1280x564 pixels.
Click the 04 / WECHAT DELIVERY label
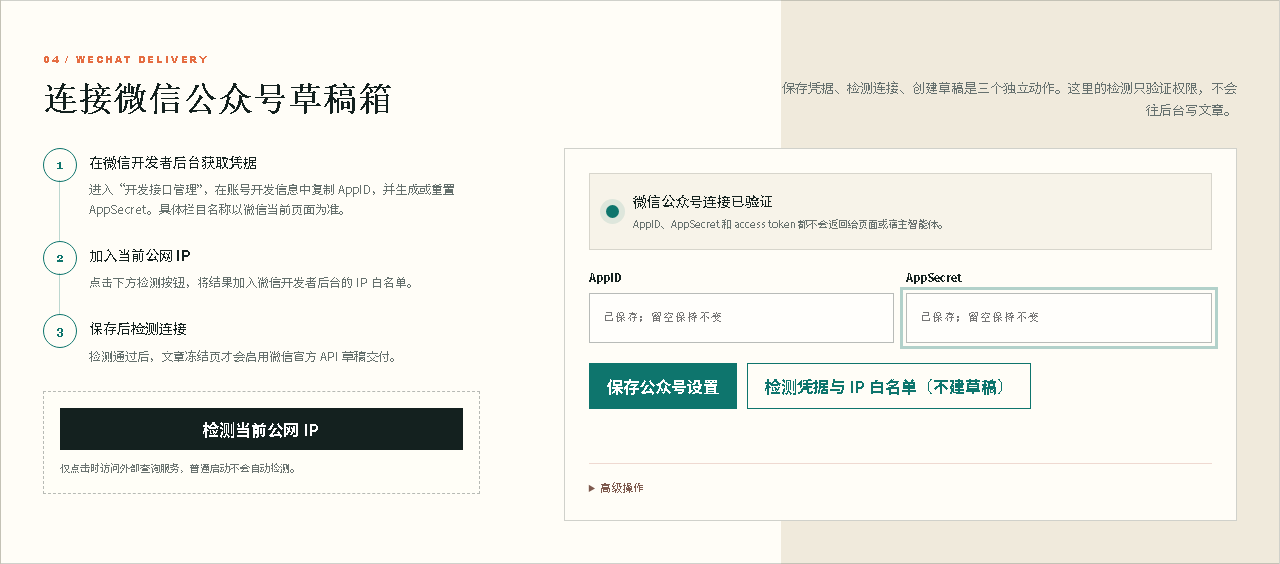tap(126, 60)
